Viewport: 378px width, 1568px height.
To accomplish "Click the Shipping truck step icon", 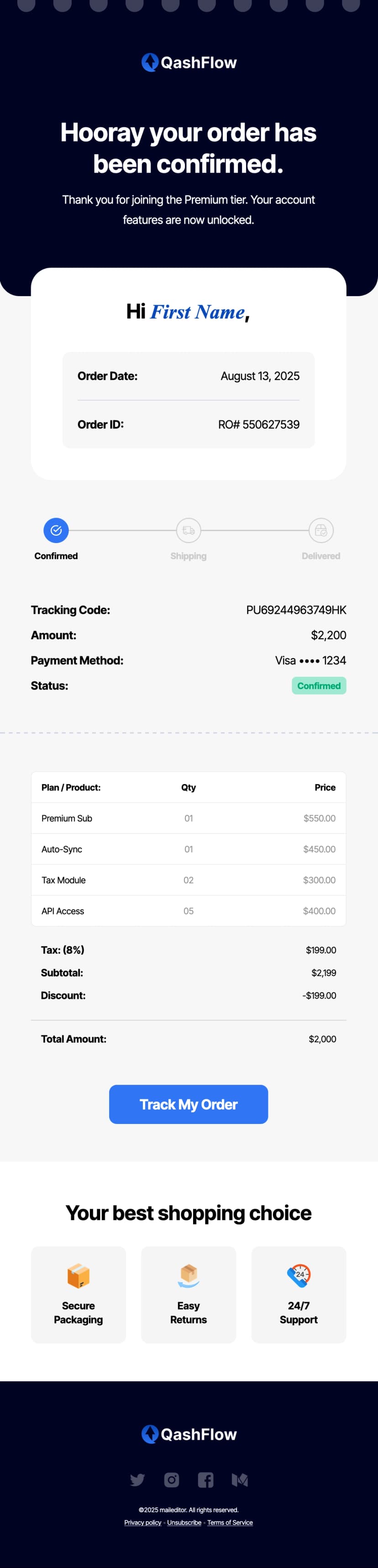I will (189, 530).
